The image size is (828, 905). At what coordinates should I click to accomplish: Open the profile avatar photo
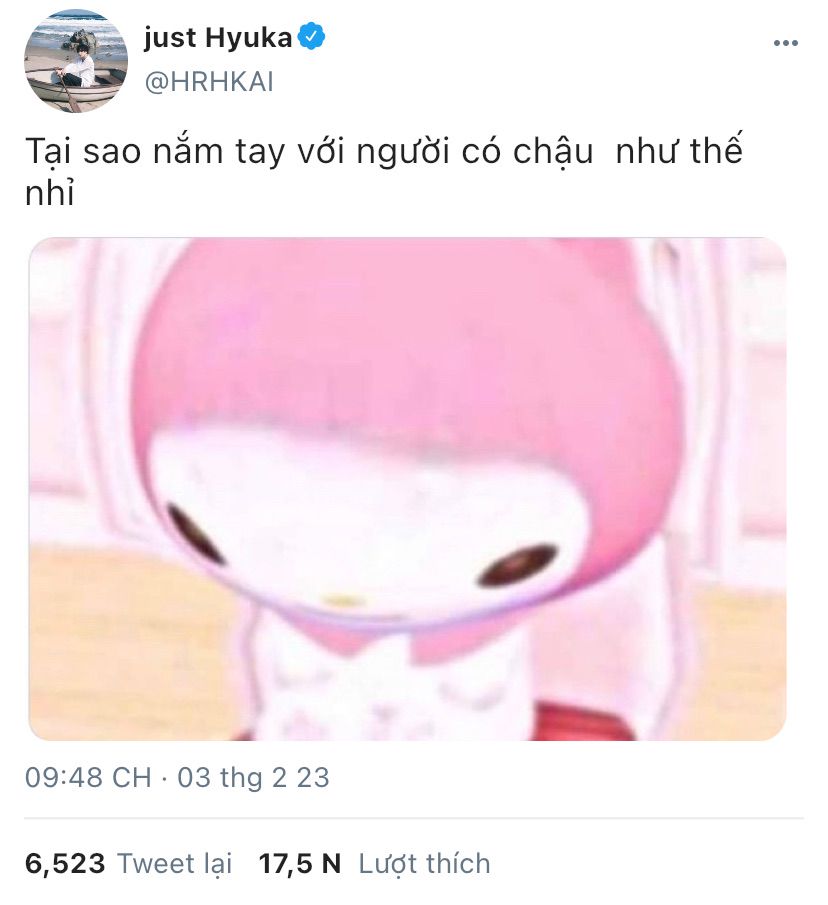pos(76,61)
